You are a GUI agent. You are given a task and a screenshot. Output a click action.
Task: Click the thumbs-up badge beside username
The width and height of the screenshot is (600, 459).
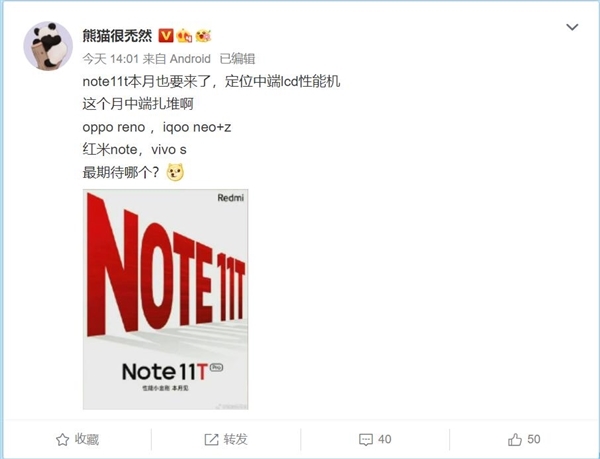pos(184,36)
